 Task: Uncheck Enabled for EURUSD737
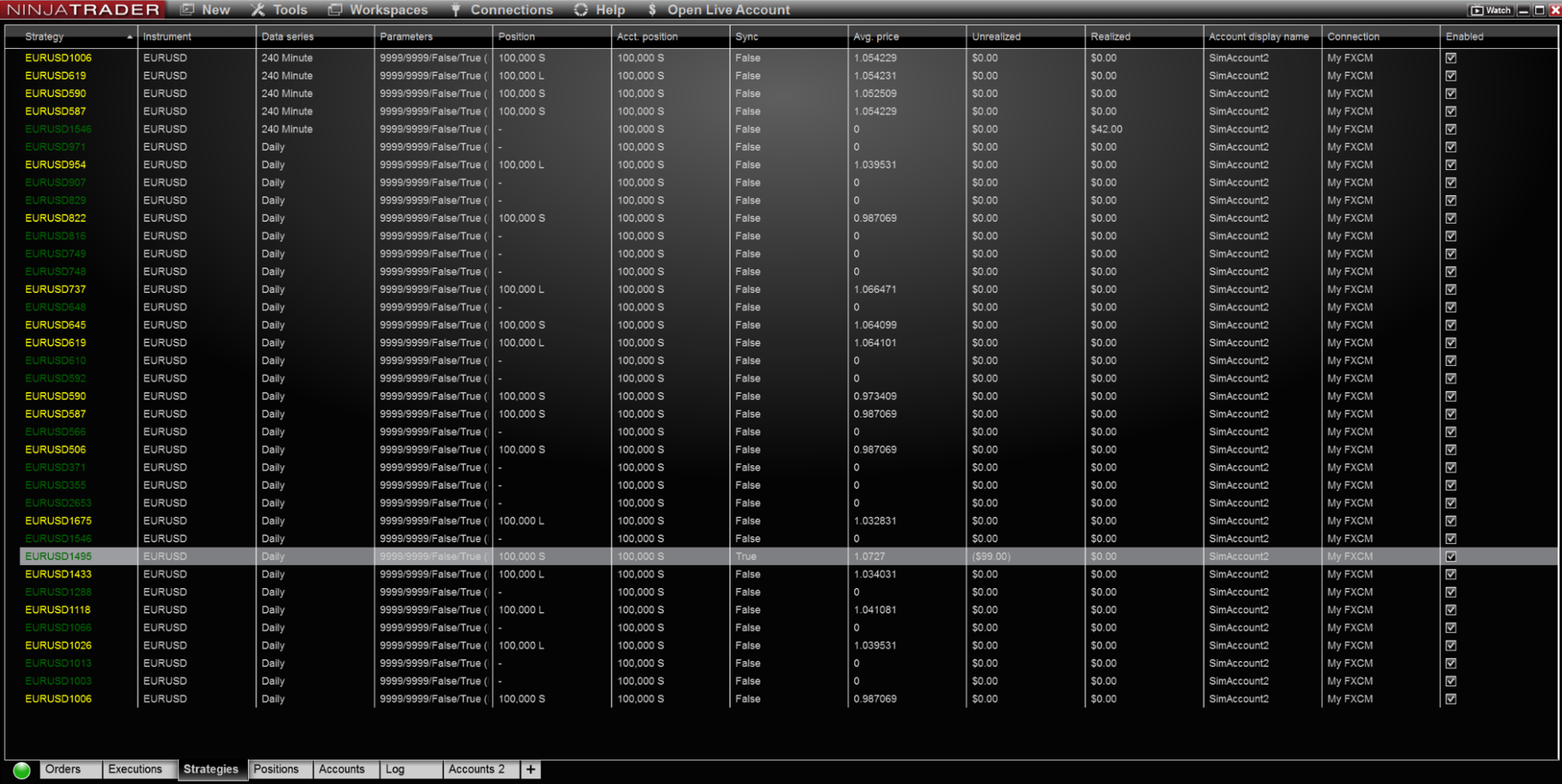1451,290
